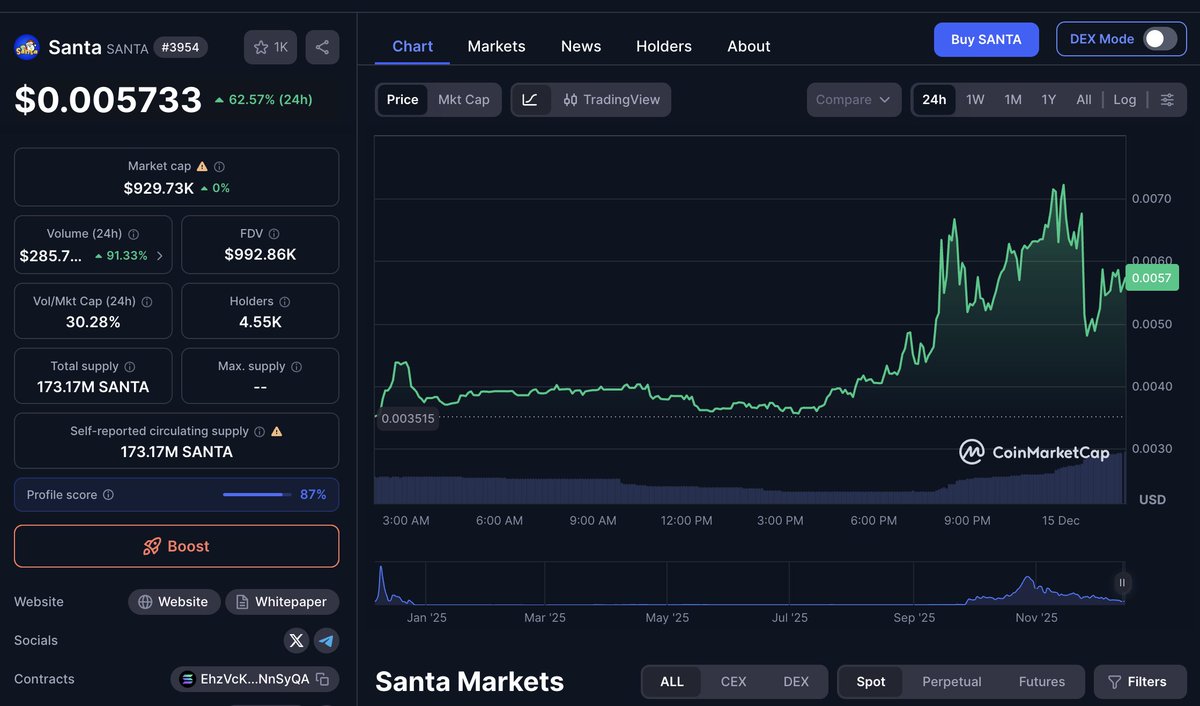Pause the timeline range handle icon
This screenshot has height=706, width=1200.
coord(1122,582)
